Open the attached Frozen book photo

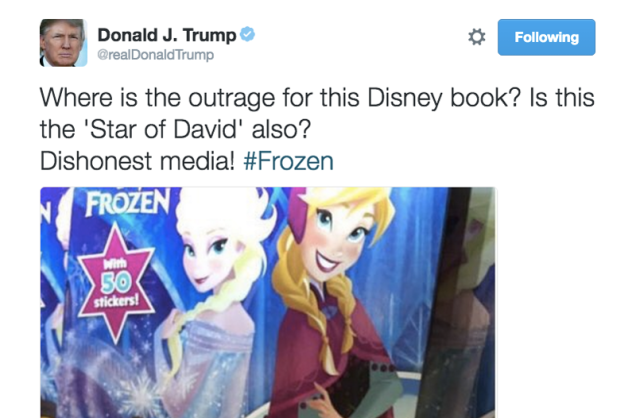point(268,302)
